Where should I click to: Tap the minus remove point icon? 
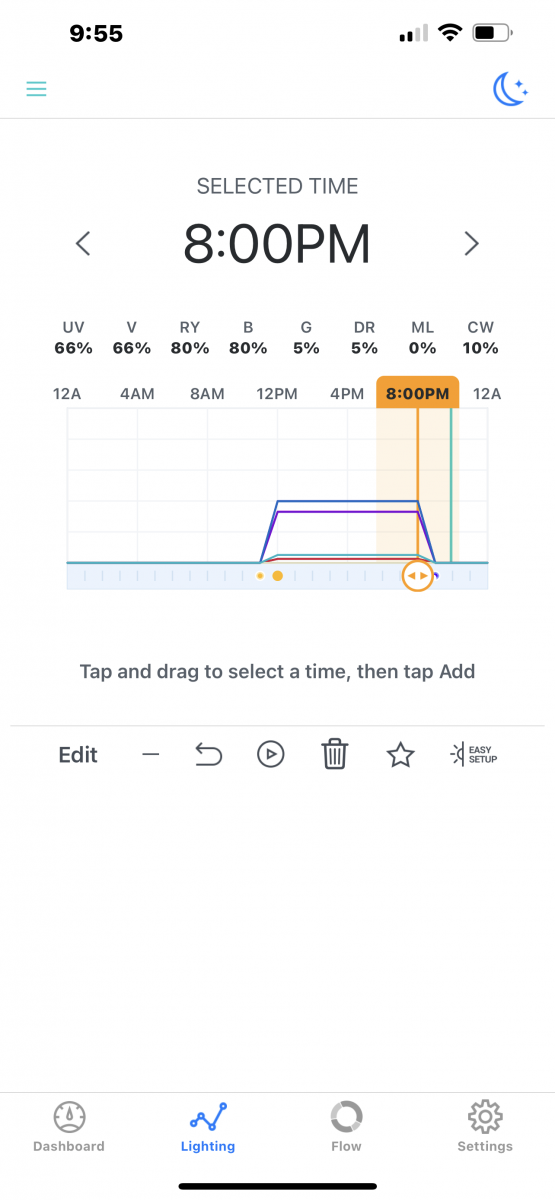point(151,754)
